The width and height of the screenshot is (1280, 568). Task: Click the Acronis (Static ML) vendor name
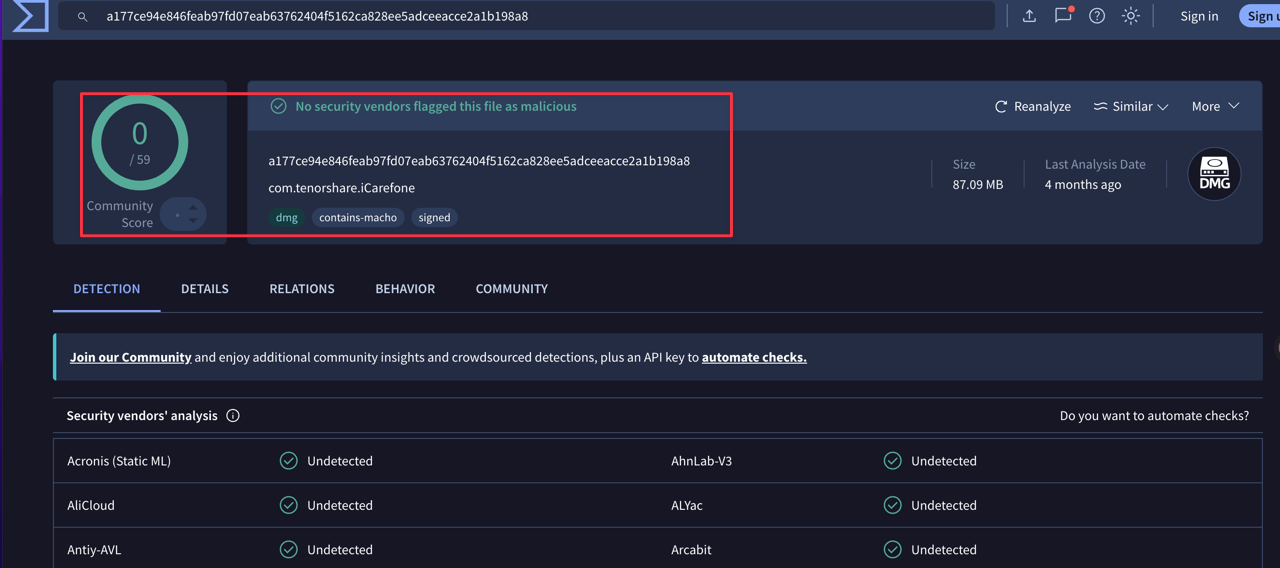(119, 461)
